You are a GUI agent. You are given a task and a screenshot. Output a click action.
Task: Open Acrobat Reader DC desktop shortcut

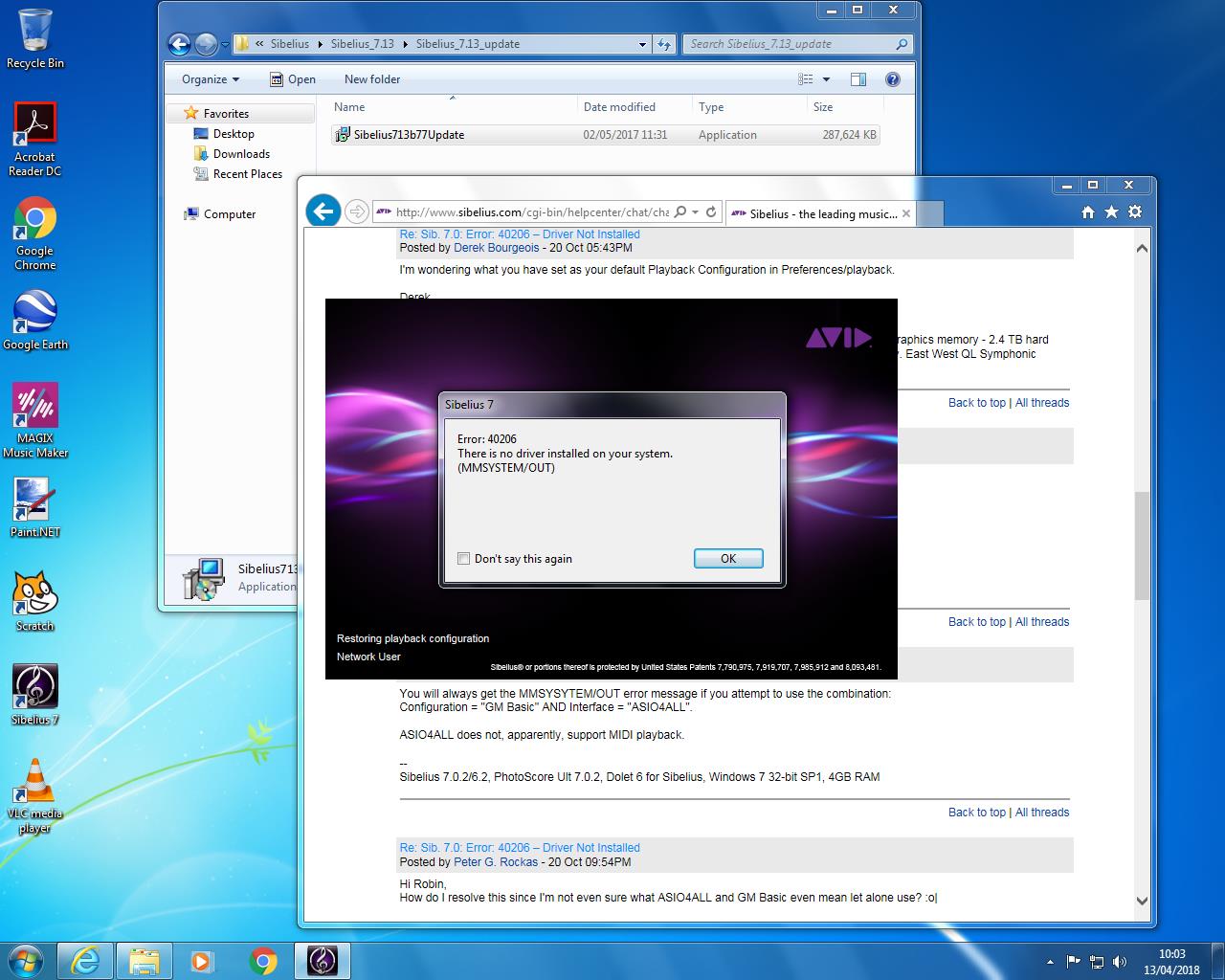(35, 140)
